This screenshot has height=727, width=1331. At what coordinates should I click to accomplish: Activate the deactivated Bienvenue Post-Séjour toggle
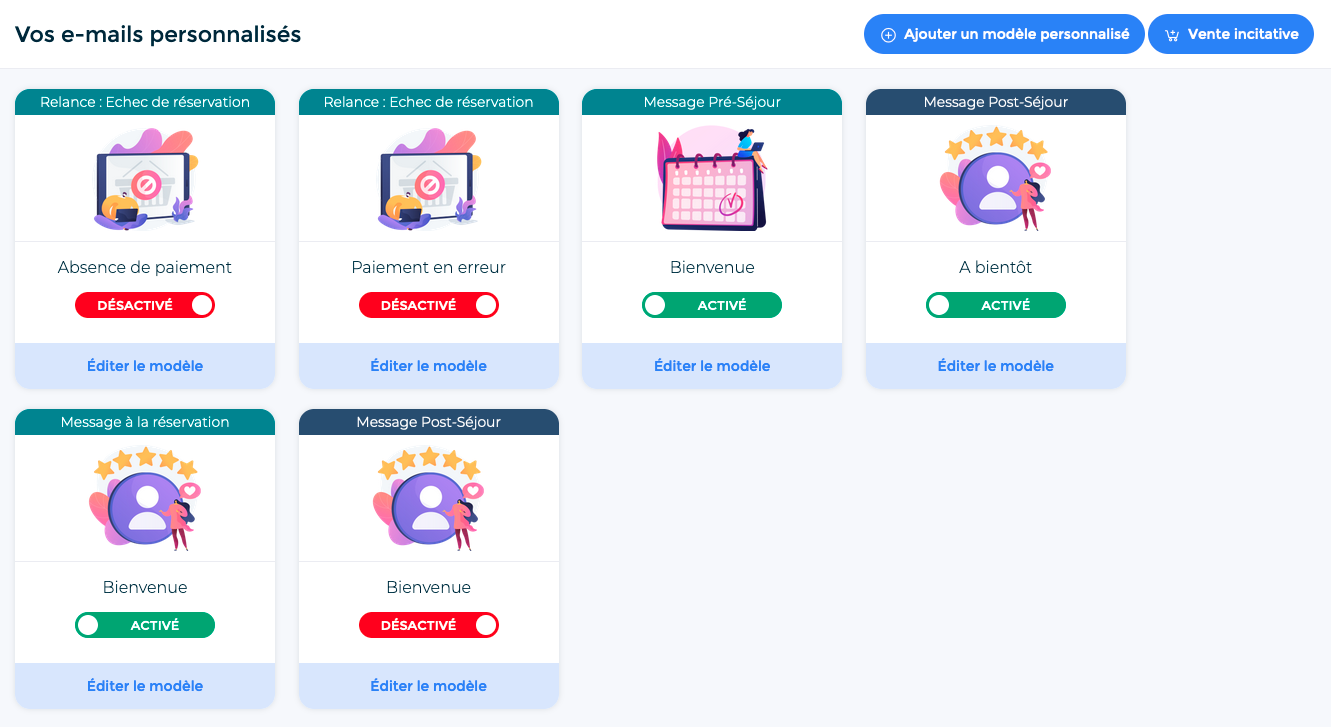click(429, 625)
